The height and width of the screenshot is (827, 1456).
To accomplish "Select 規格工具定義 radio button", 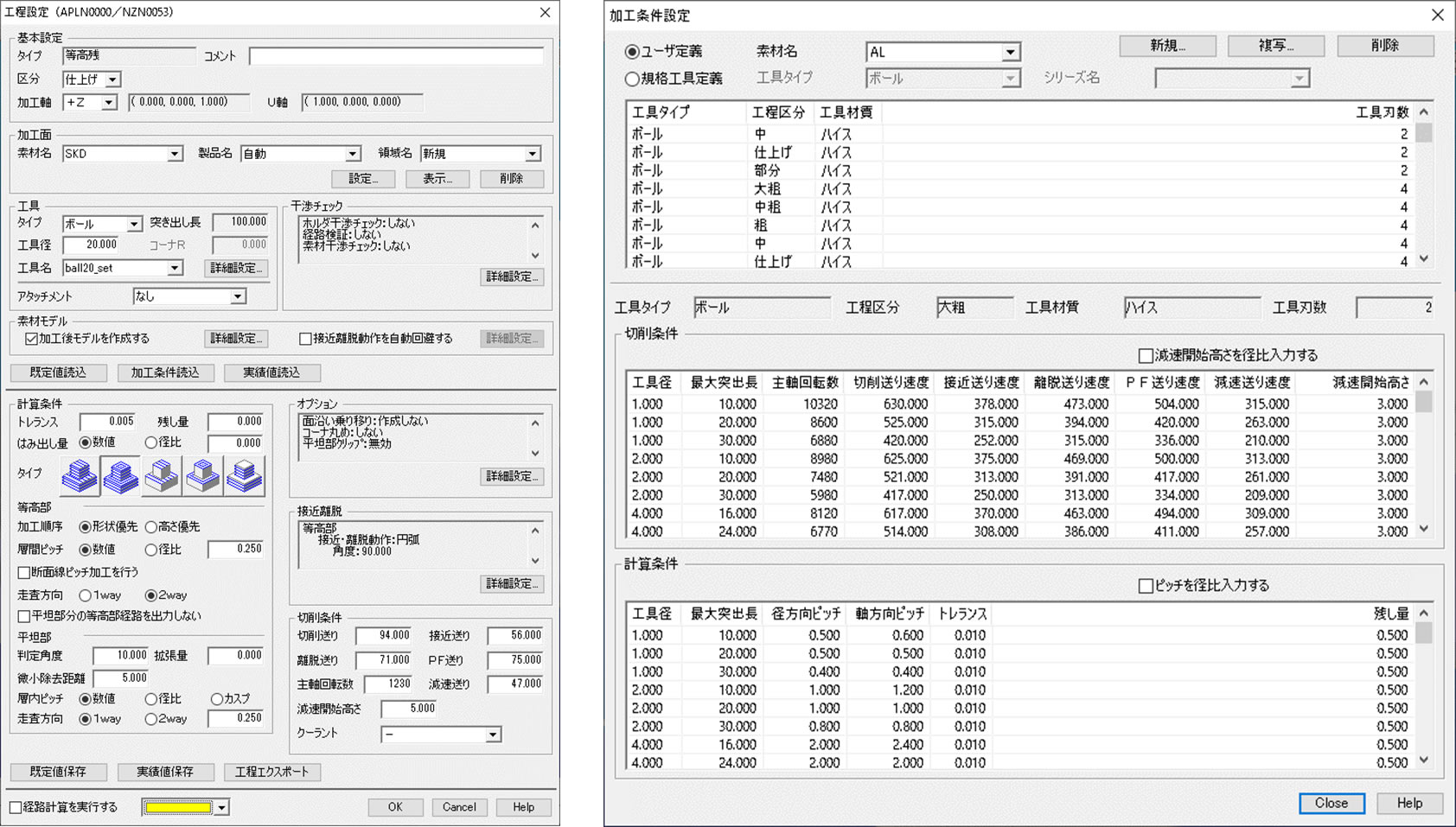I will tap(632, 79).
